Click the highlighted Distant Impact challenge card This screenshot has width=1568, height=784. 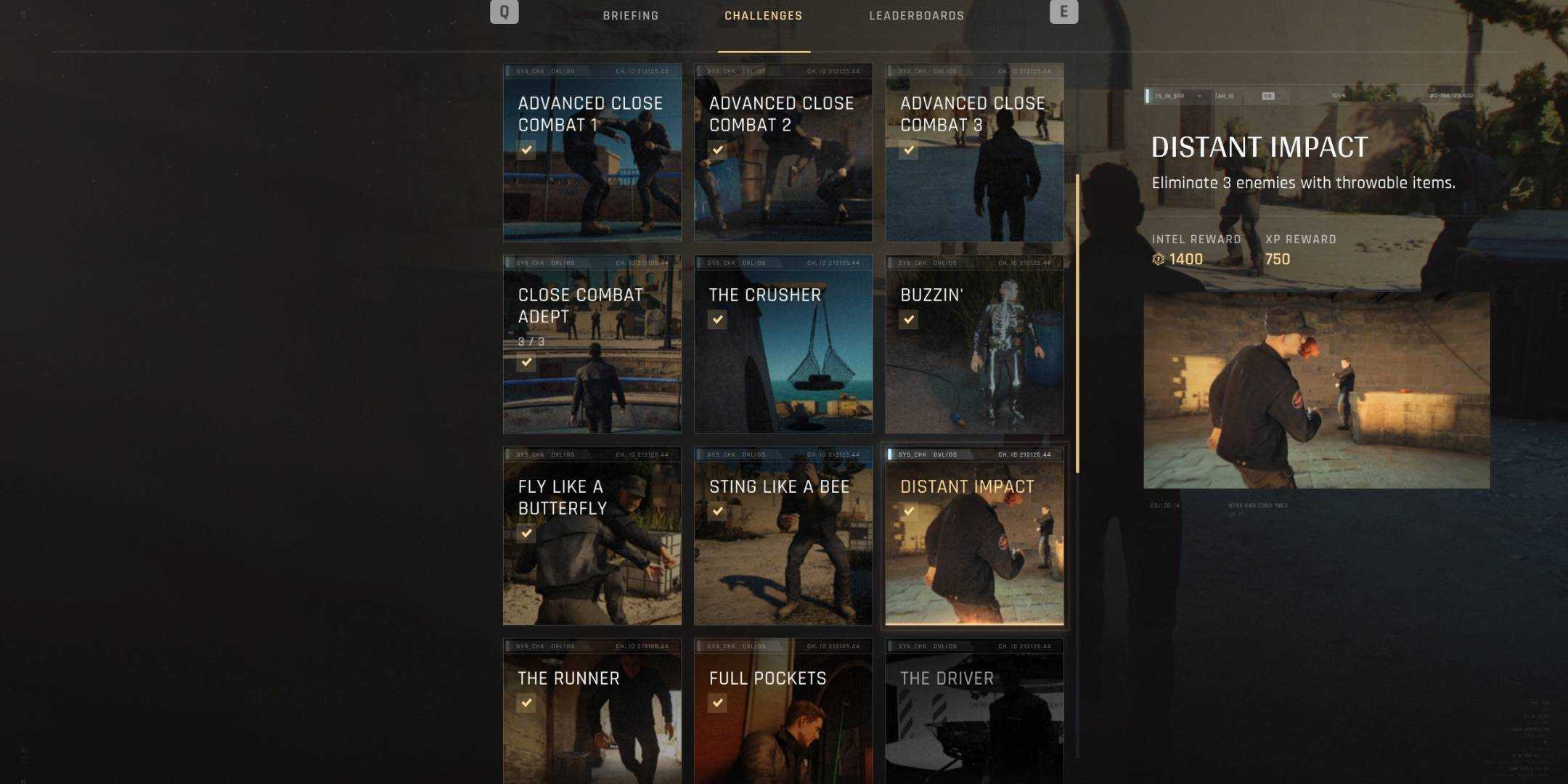tap(974, 536)
